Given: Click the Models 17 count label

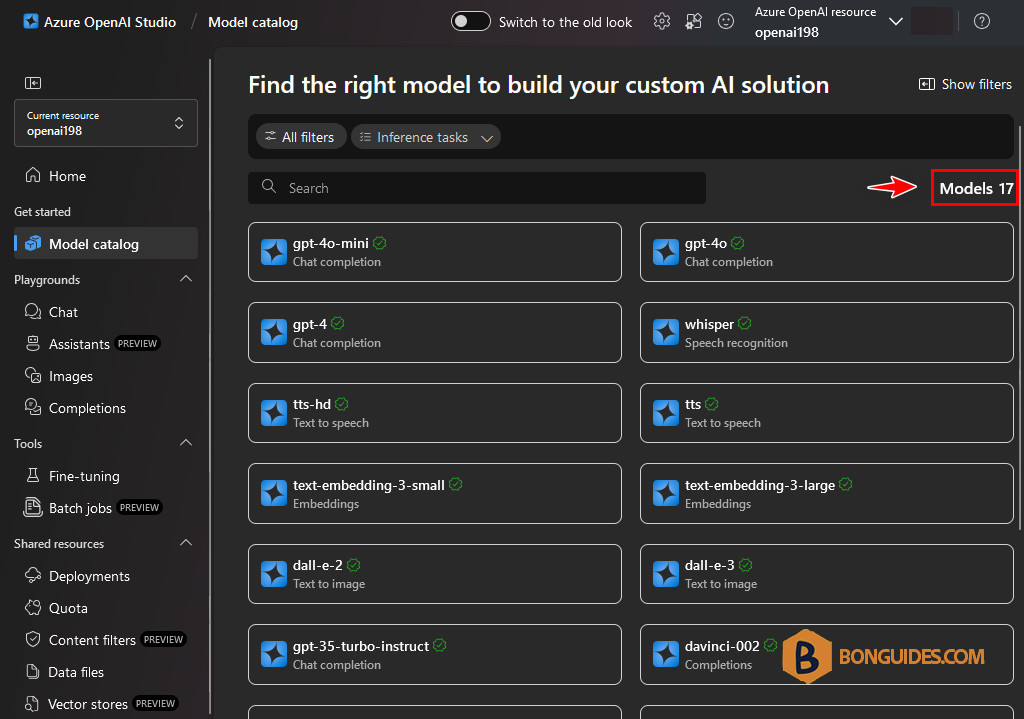Looking at the screenshot, I should click(976, 188).
